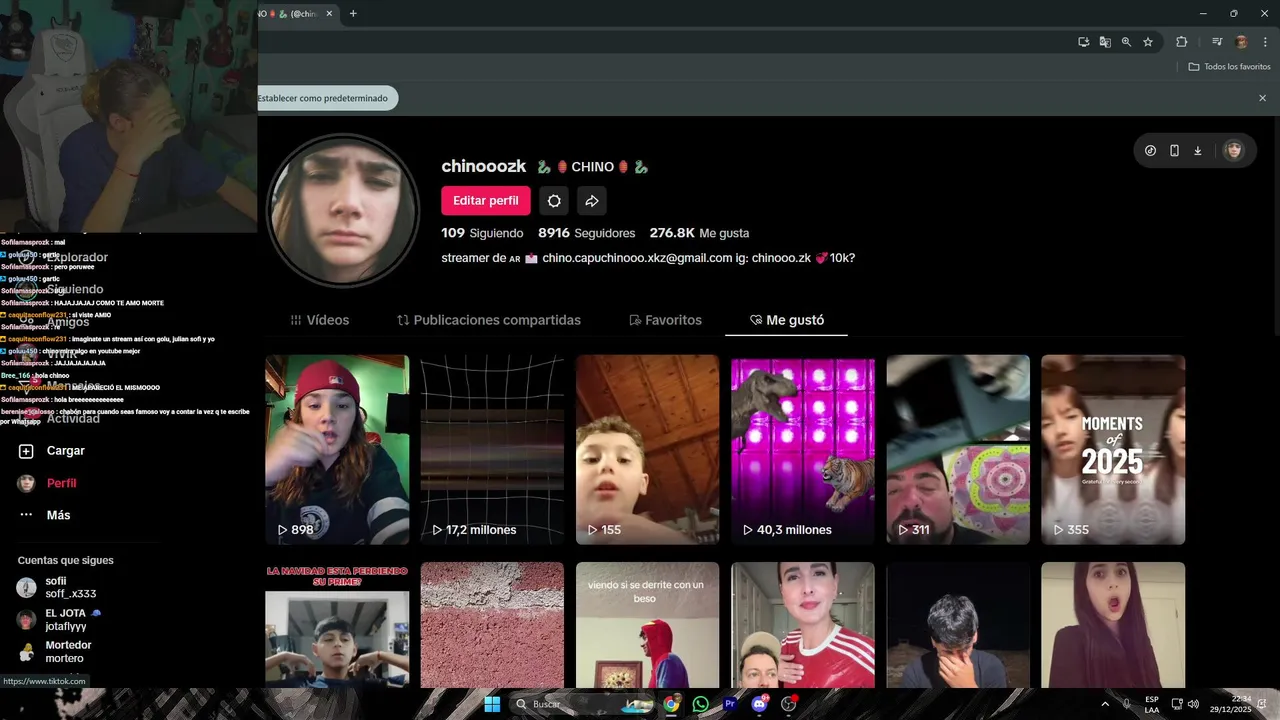The width and height of the screenshot is (1280, 720).
Task: Open WhatsApp from the taskbar
Action: 700,704
